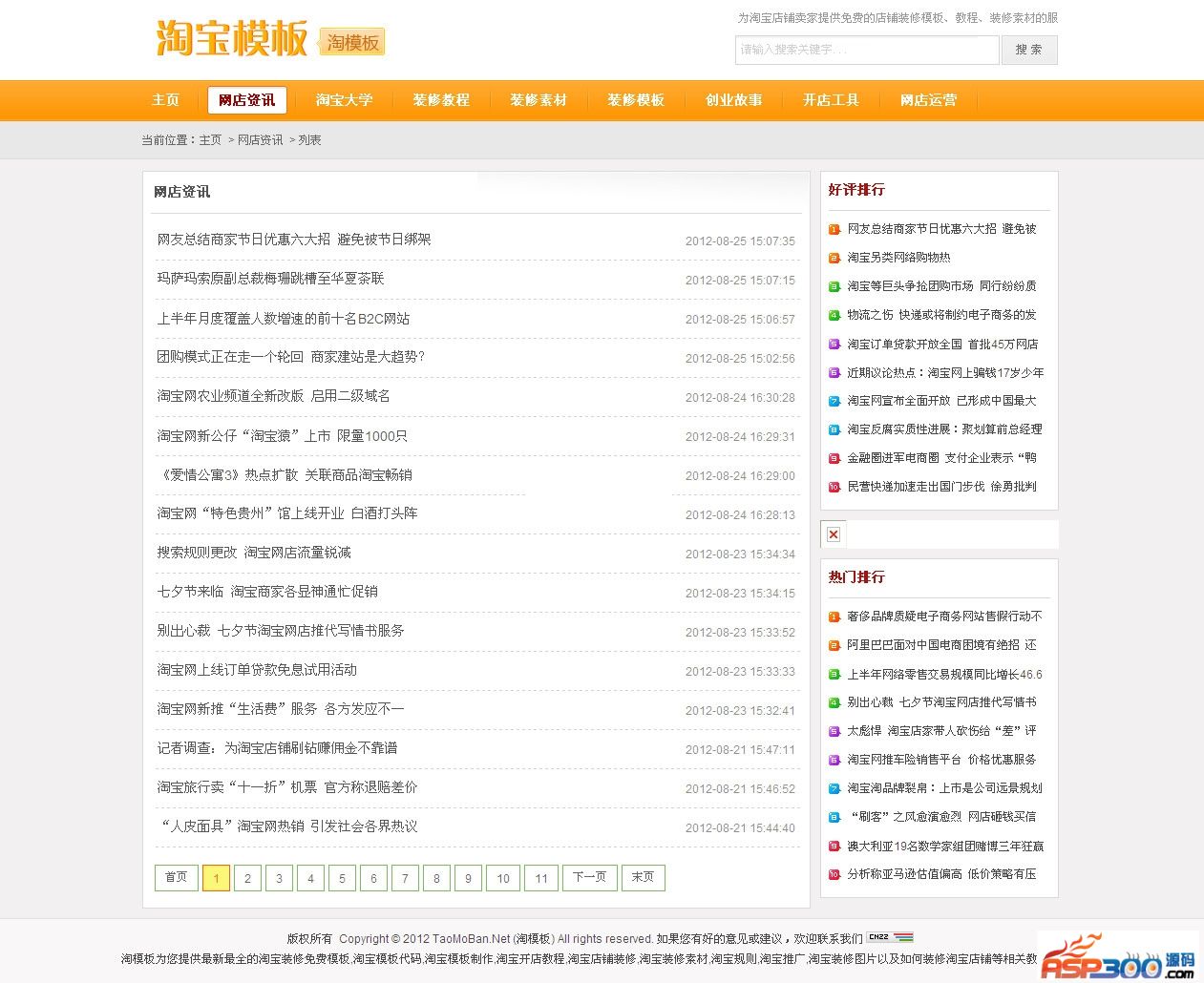Image resolution: width=1204 pixels, height=983 pixels.
Task: Open the 装修教程 navigation tab
Action: click(x=441, y=100)
